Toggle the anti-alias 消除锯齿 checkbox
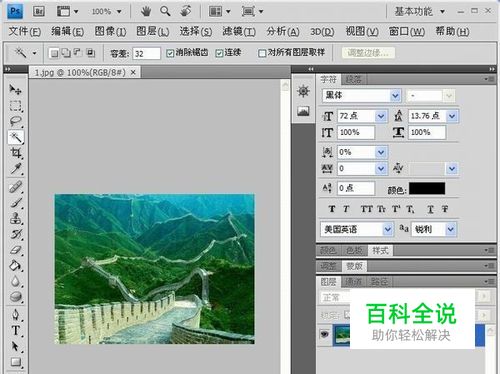 click(170, 53)
